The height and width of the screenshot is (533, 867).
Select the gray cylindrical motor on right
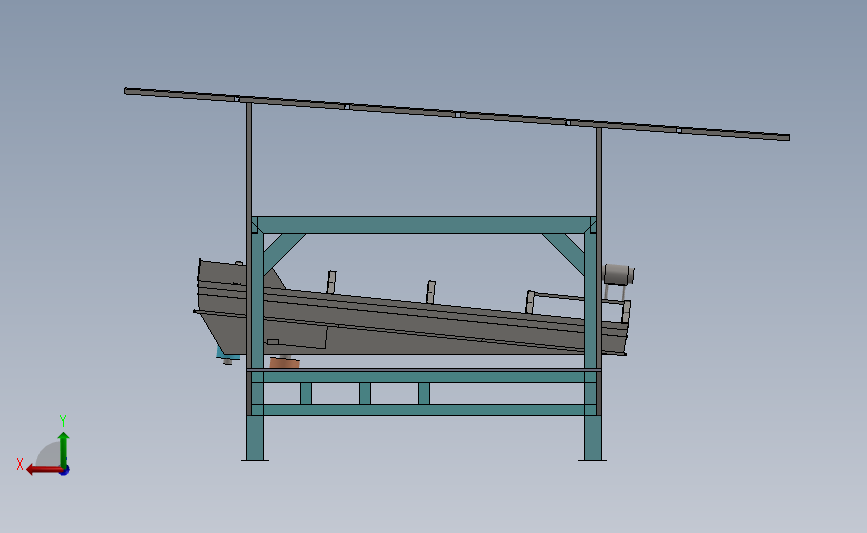(x=619, y=274)
